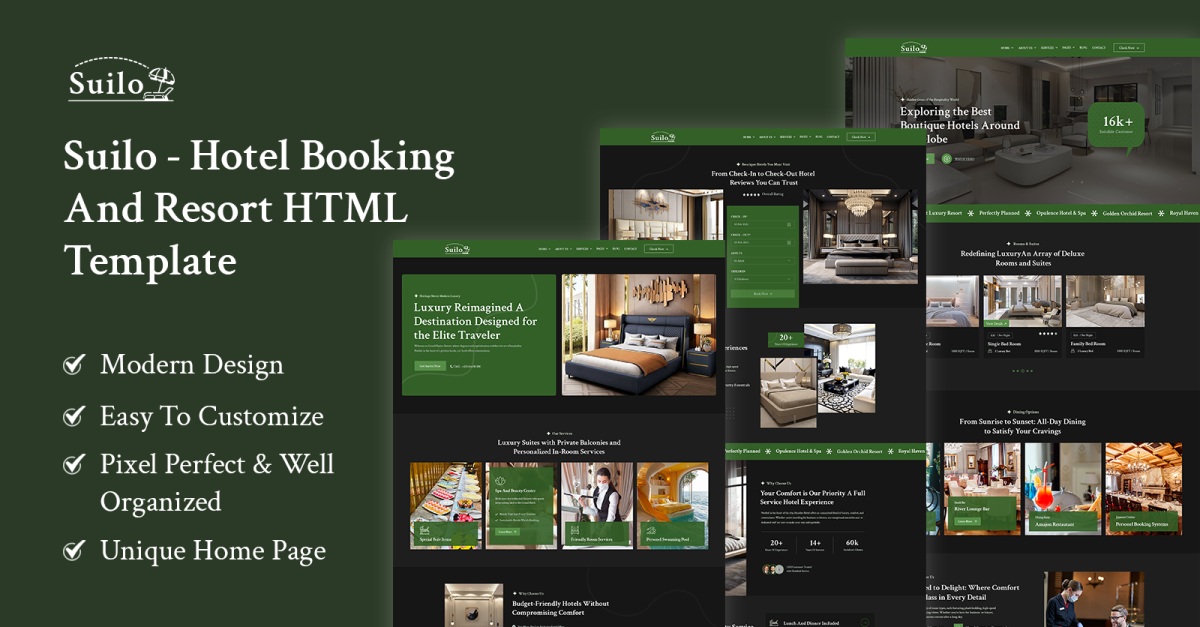
Task: Click the checkmark beside Easy To Customize
Action: click(x=74, y=416)
